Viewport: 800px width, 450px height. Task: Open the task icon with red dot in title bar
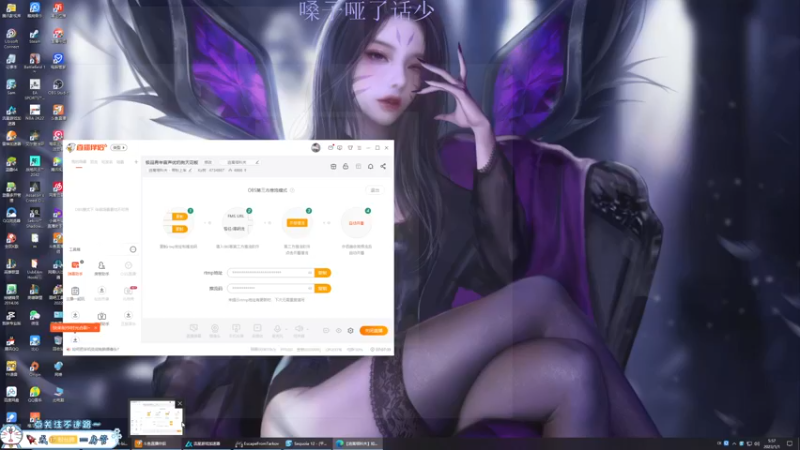331,147
